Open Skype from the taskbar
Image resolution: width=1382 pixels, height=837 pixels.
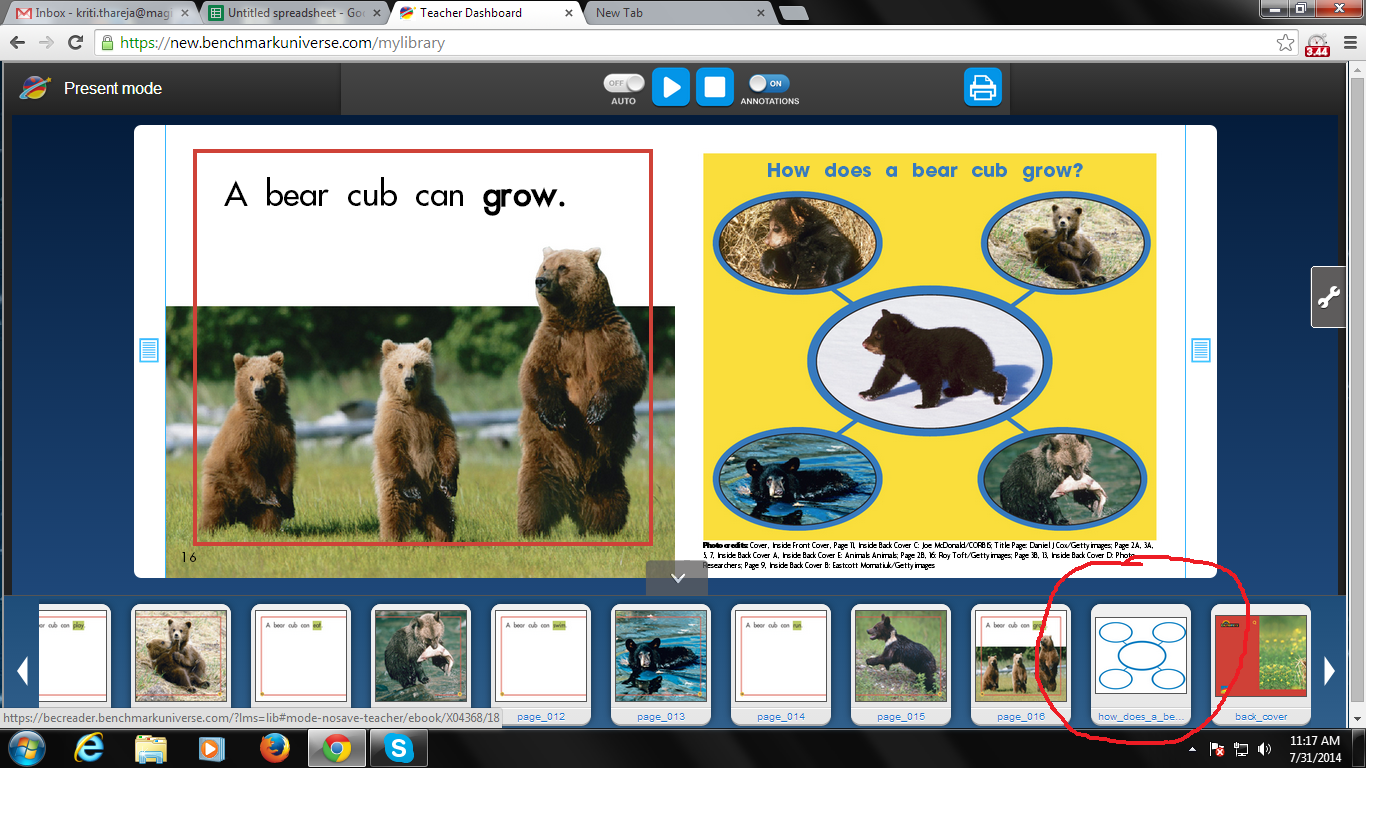point(399,748)
